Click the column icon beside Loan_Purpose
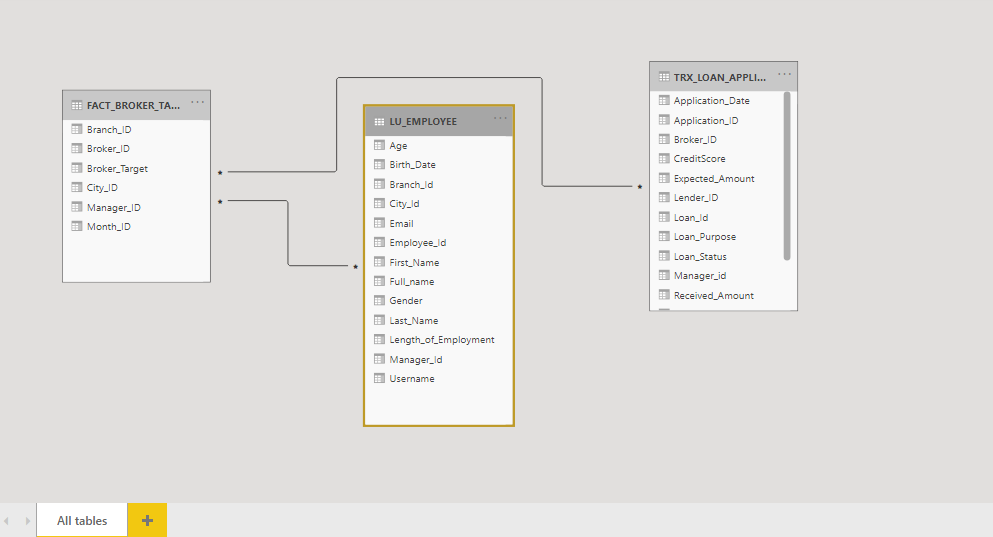 tap(664, 236)
